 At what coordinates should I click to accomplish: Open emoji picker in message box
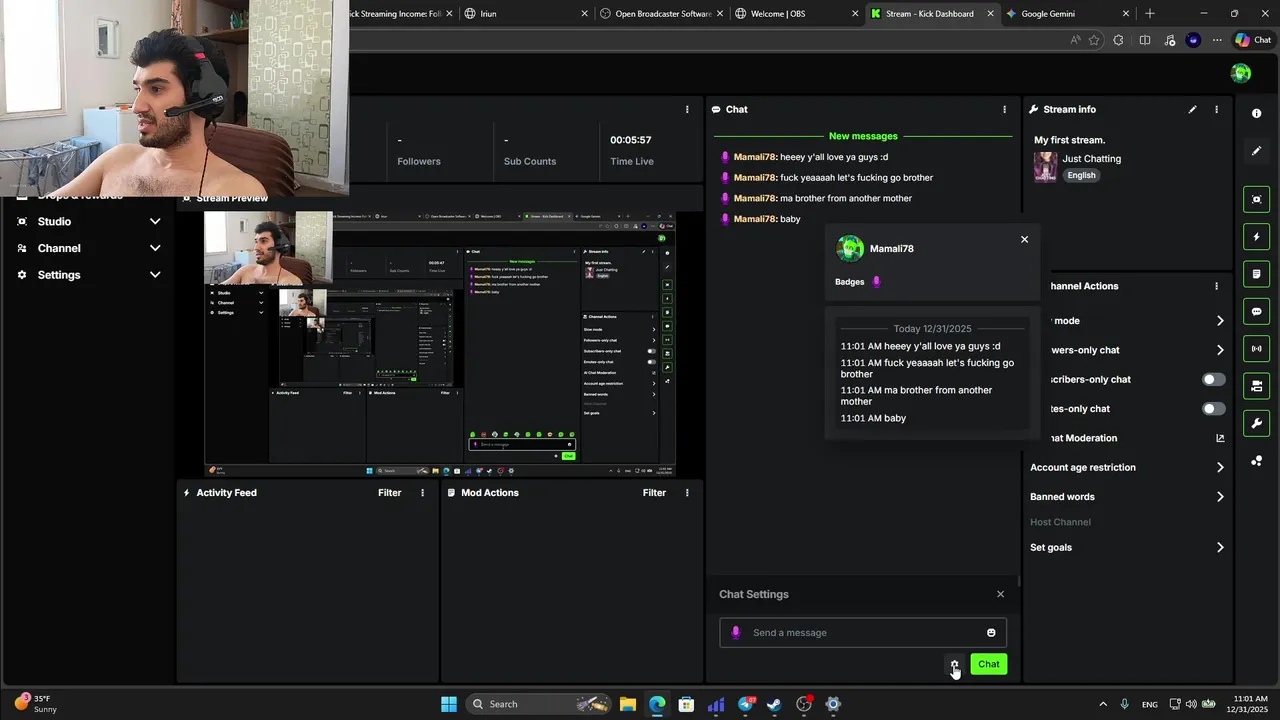point(991,632)
